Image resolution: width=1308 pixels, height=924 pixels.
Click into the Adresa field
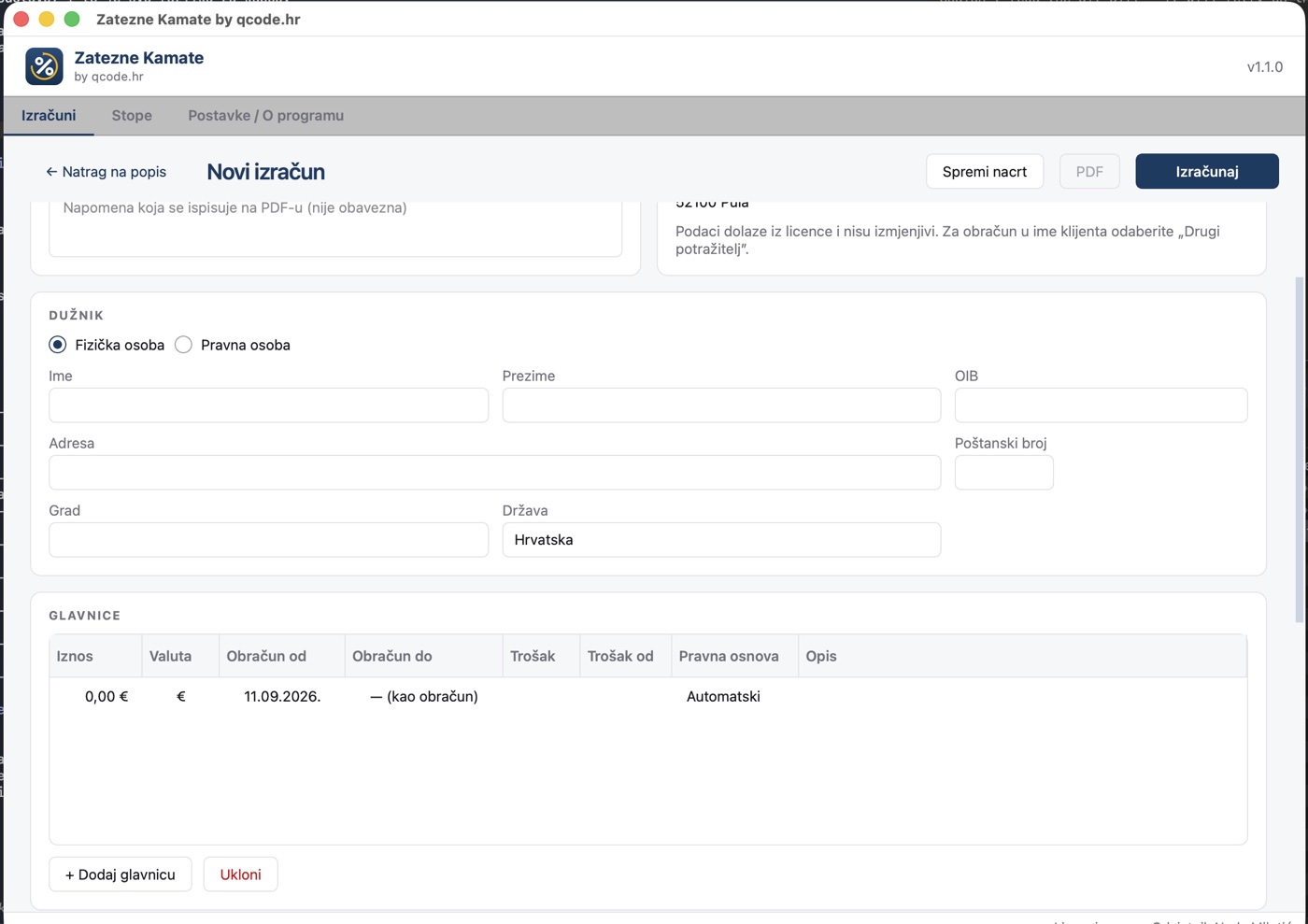pos(494,473)
